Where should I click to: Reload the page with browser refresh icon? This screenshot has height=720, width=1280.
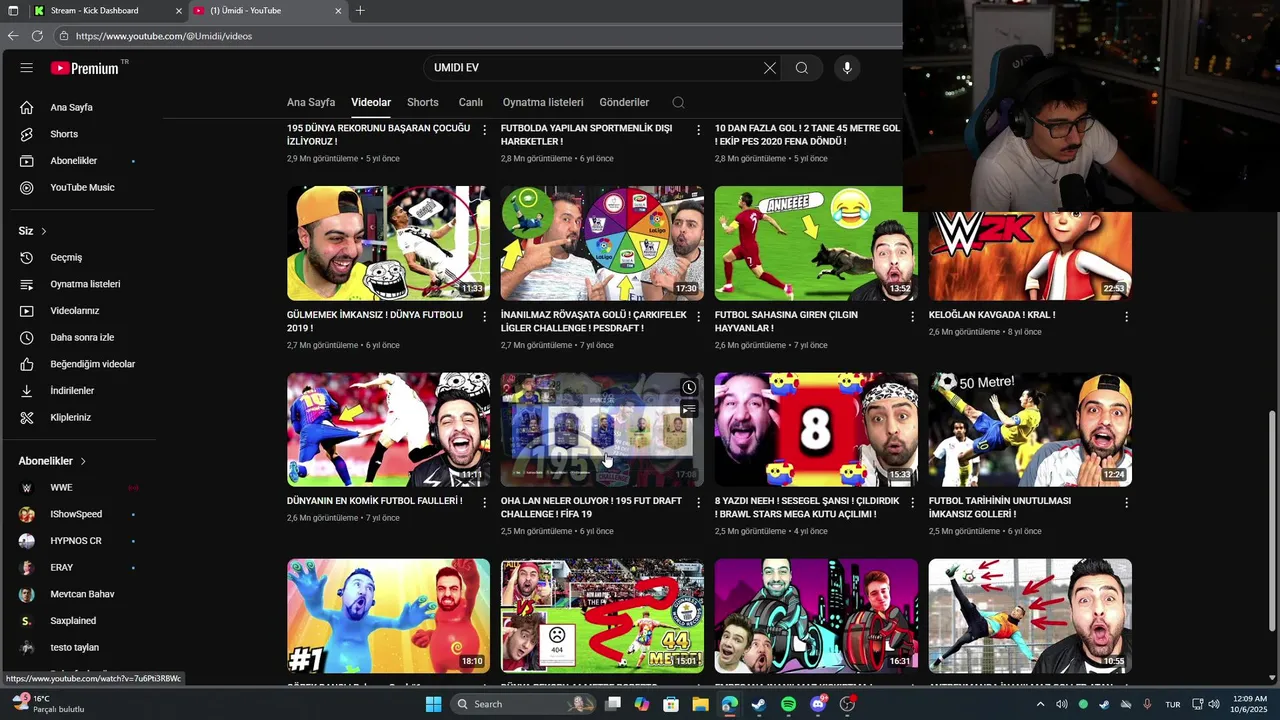[x=37, y=36]
